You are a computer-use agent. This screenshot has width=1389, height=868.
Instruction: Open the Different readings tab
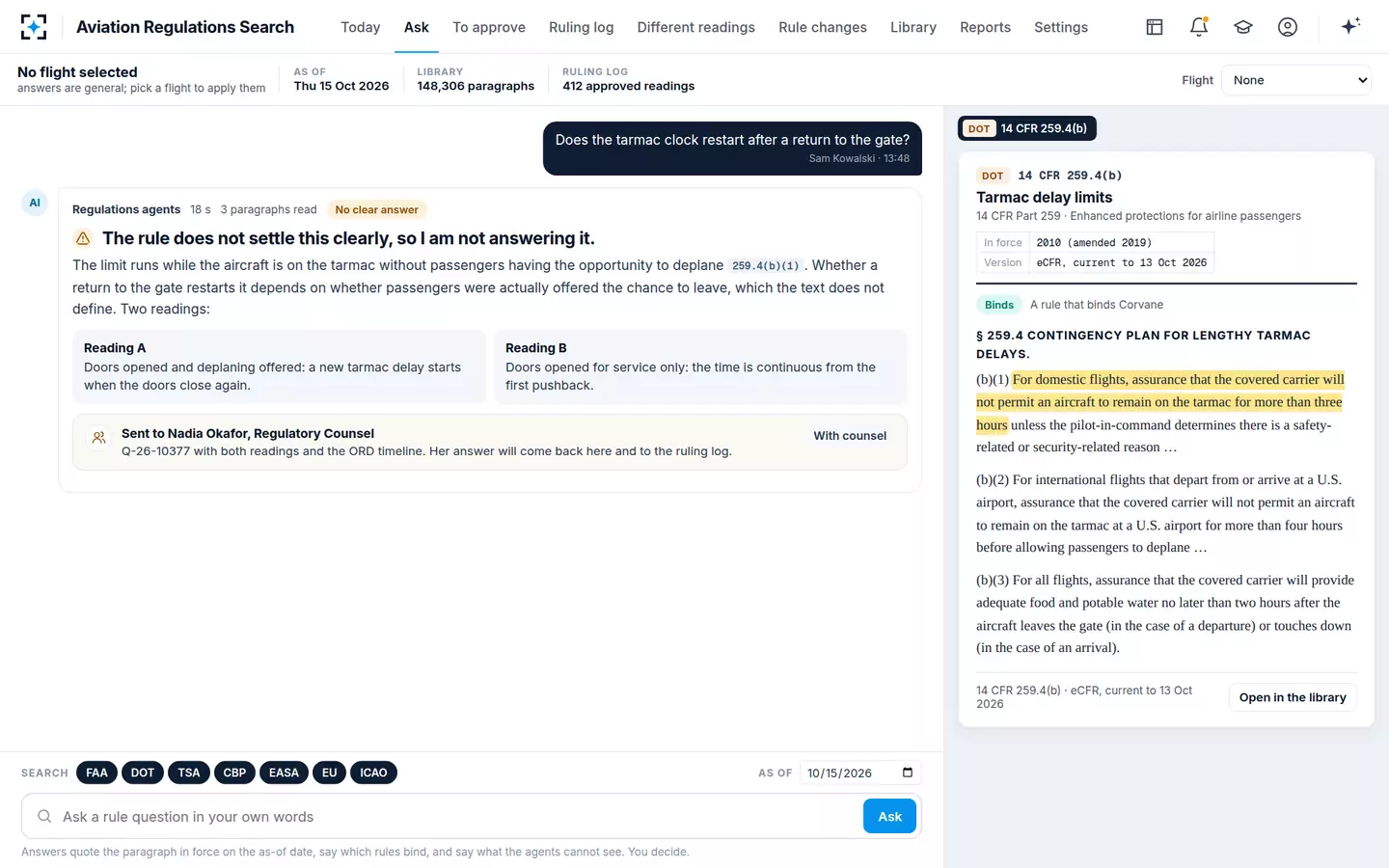pos(696,27)
